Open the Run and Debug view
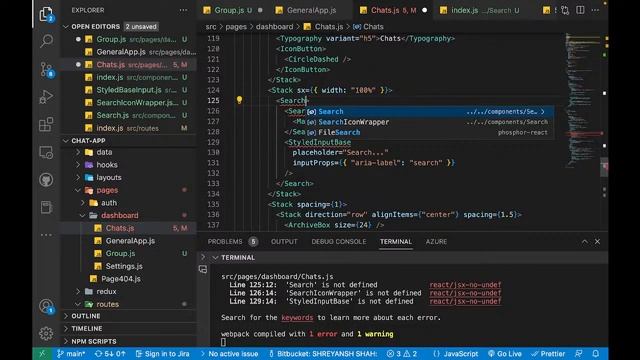This screenshot has height=360, width=640. (x=46, y=97)
